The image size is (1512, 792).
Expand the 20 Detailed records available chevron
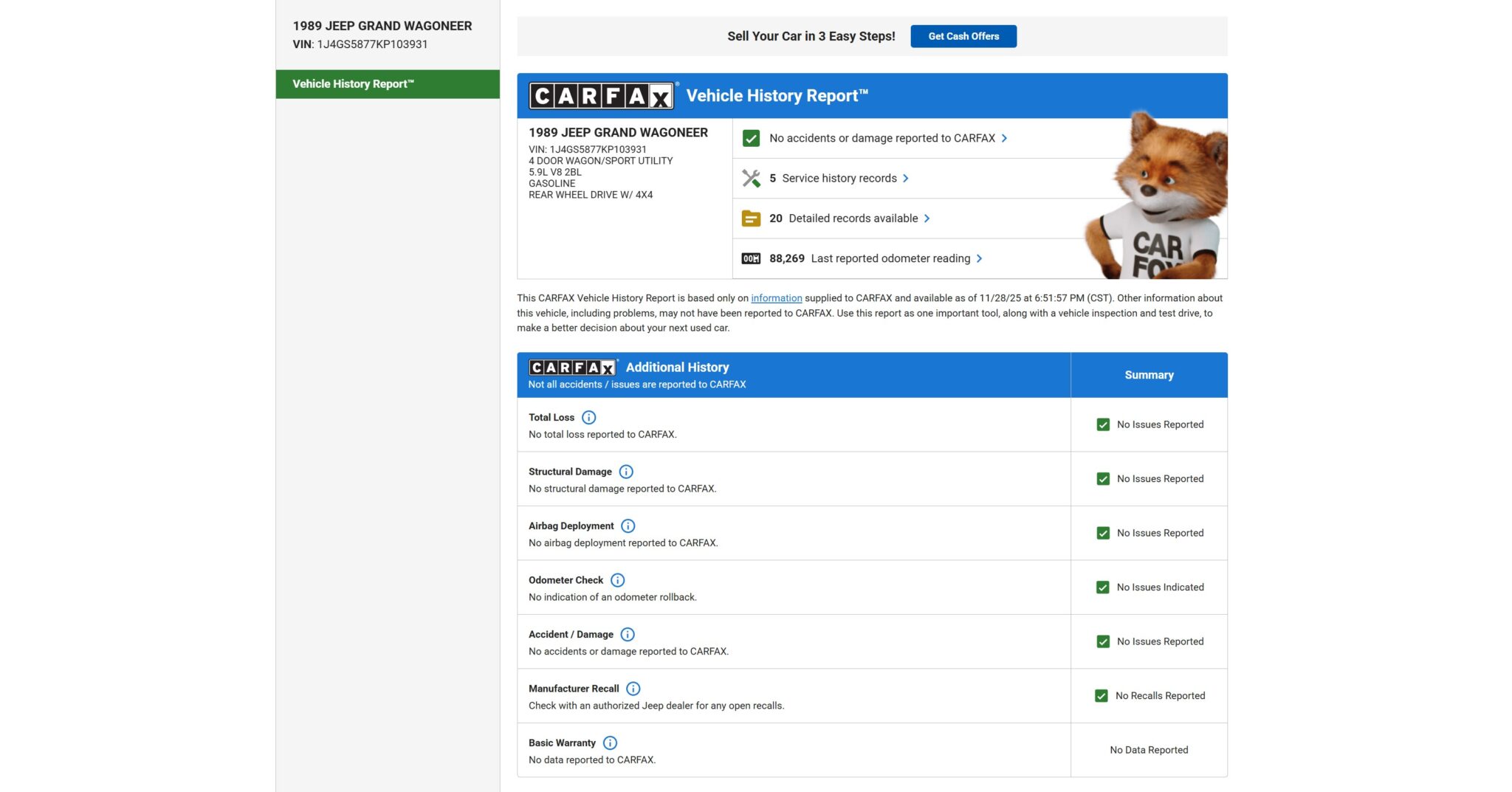(x=927, y=218)
